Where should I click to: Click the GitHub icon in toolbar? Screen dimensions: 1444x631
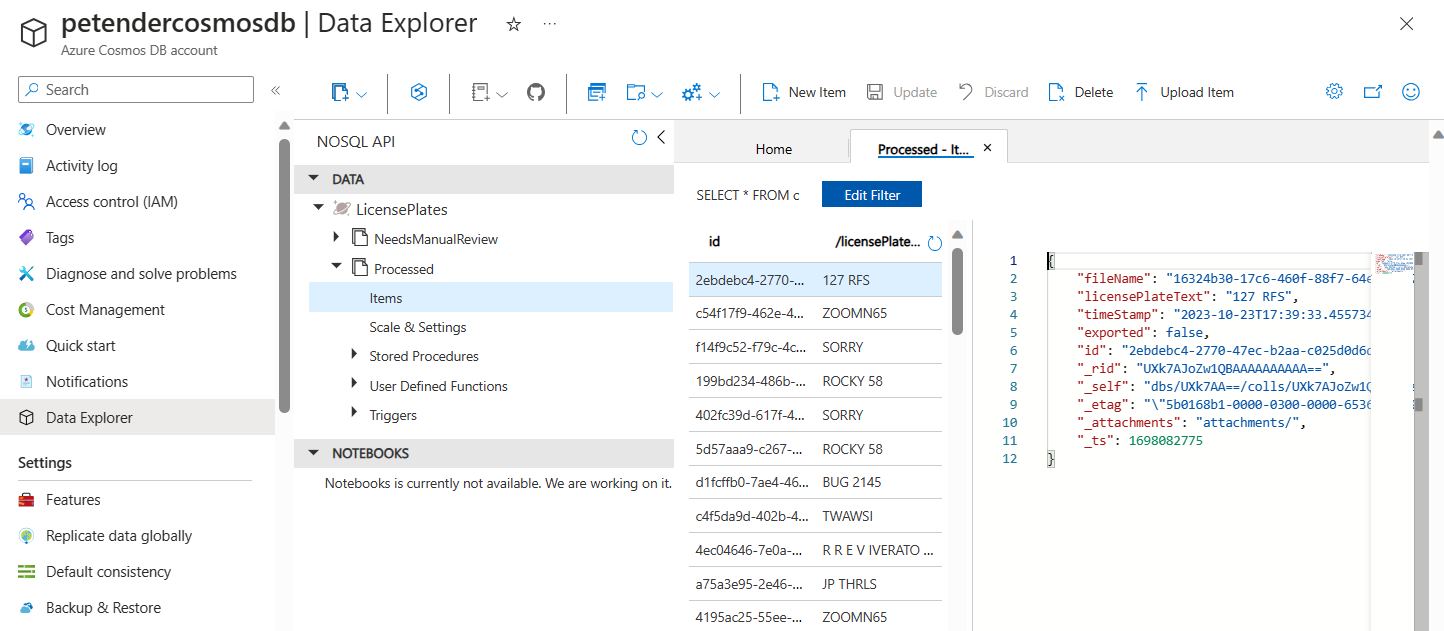(536, 92)
